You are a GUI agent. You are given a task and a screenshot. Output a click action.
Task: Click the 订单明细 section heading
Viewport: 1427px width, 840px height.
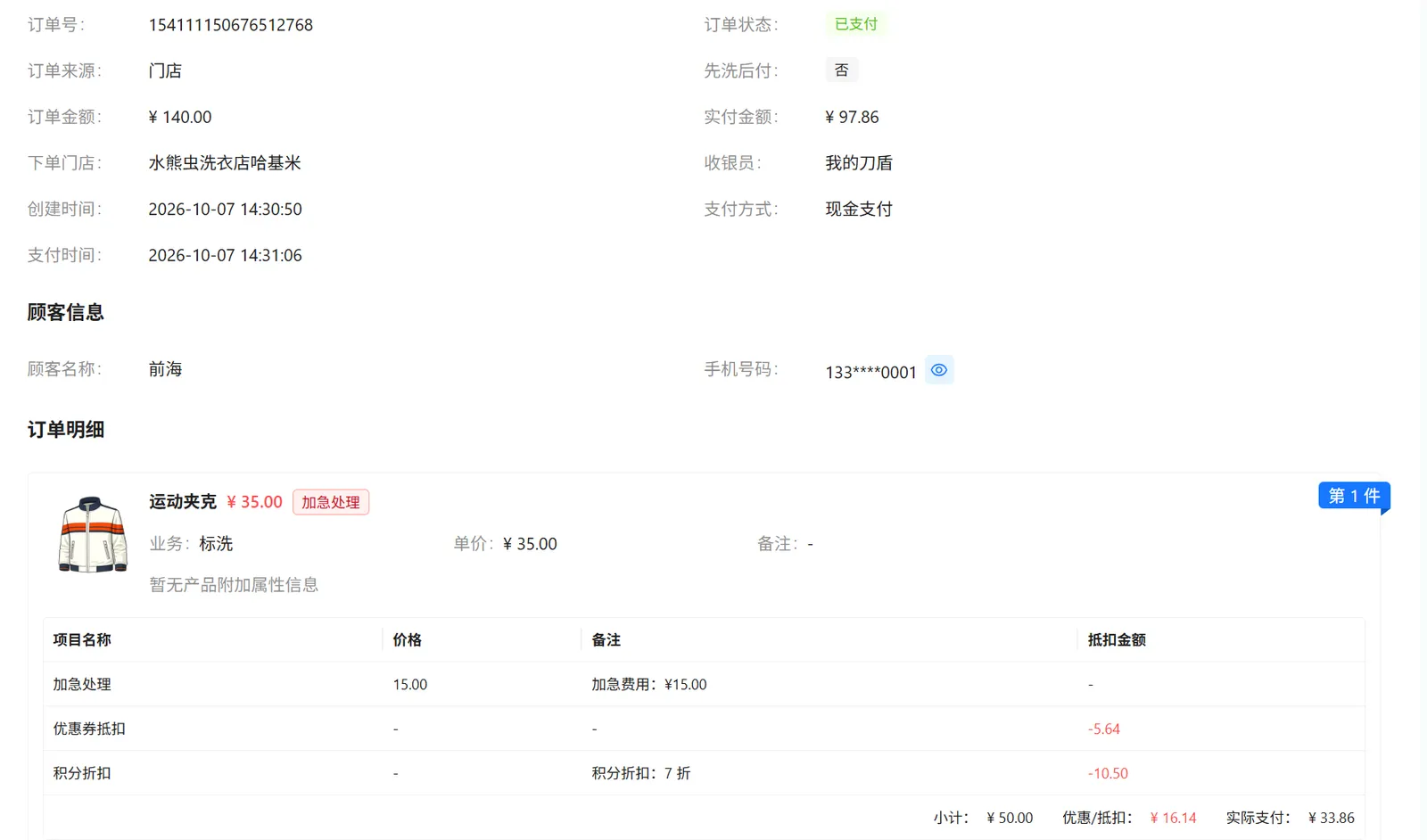66,430
